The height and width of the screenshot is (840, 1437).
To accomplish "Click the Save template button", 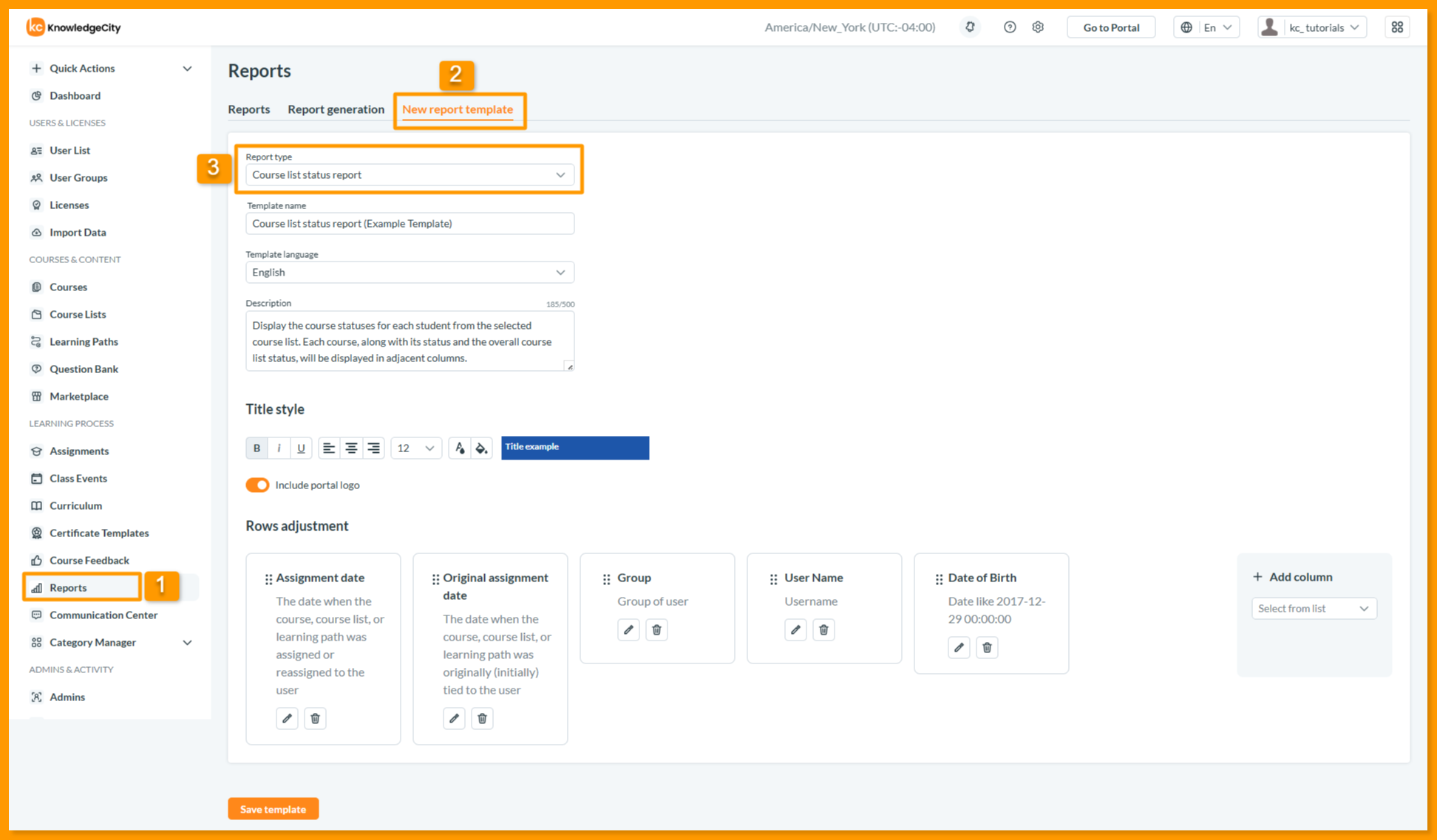I will point(273,809).
